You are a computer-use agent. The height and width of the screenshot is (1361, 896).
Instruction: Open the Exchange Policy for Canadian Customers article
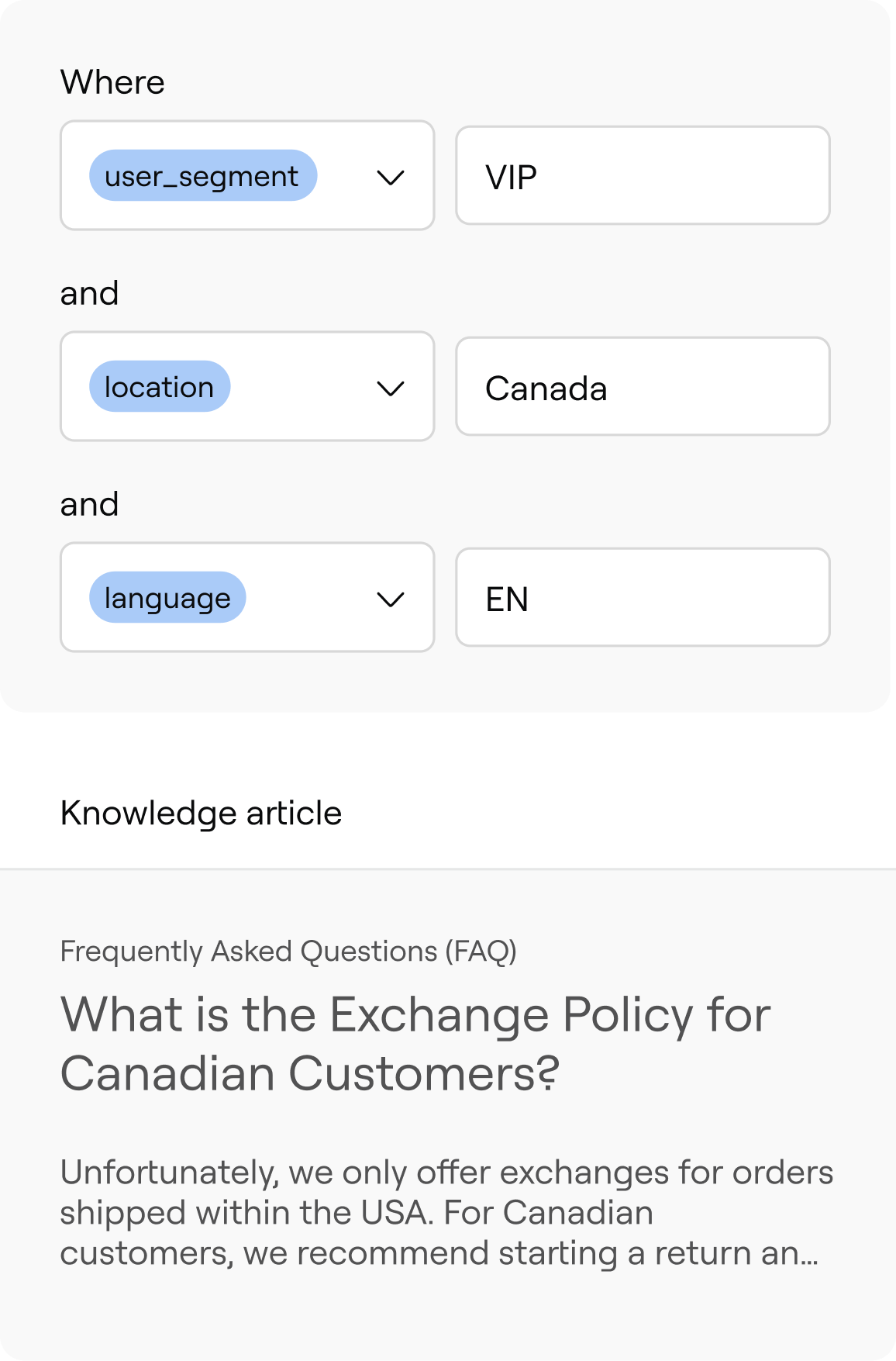[415, 1044]
